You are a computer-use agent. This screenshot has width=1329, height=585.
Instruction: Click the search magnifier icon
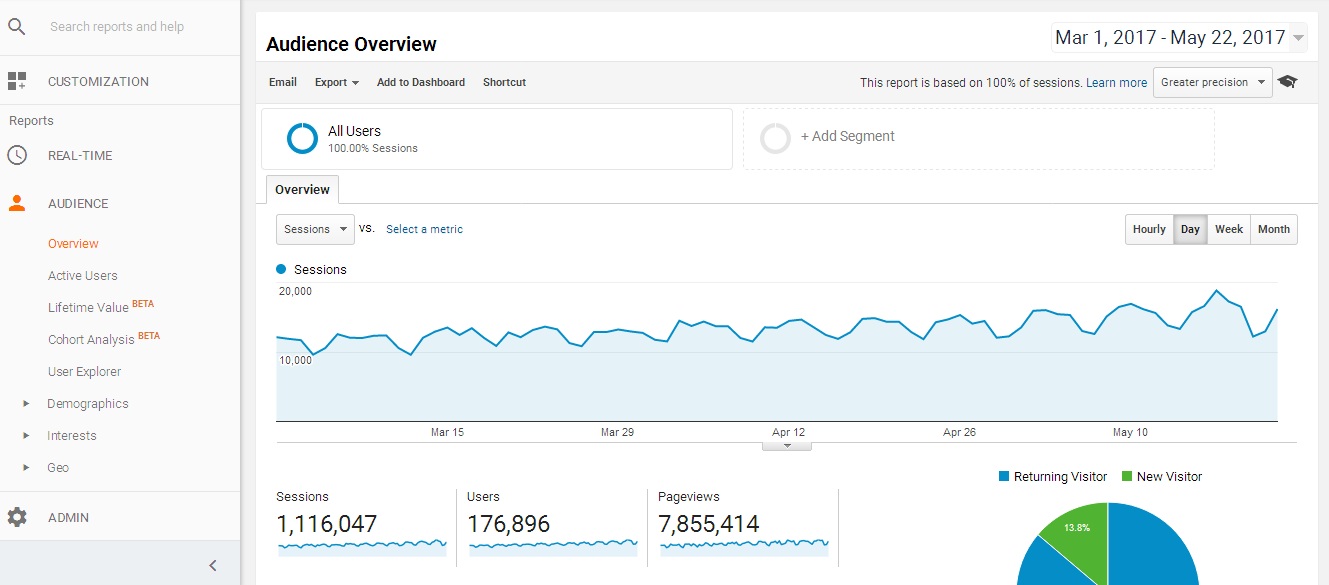click(16, 27)
